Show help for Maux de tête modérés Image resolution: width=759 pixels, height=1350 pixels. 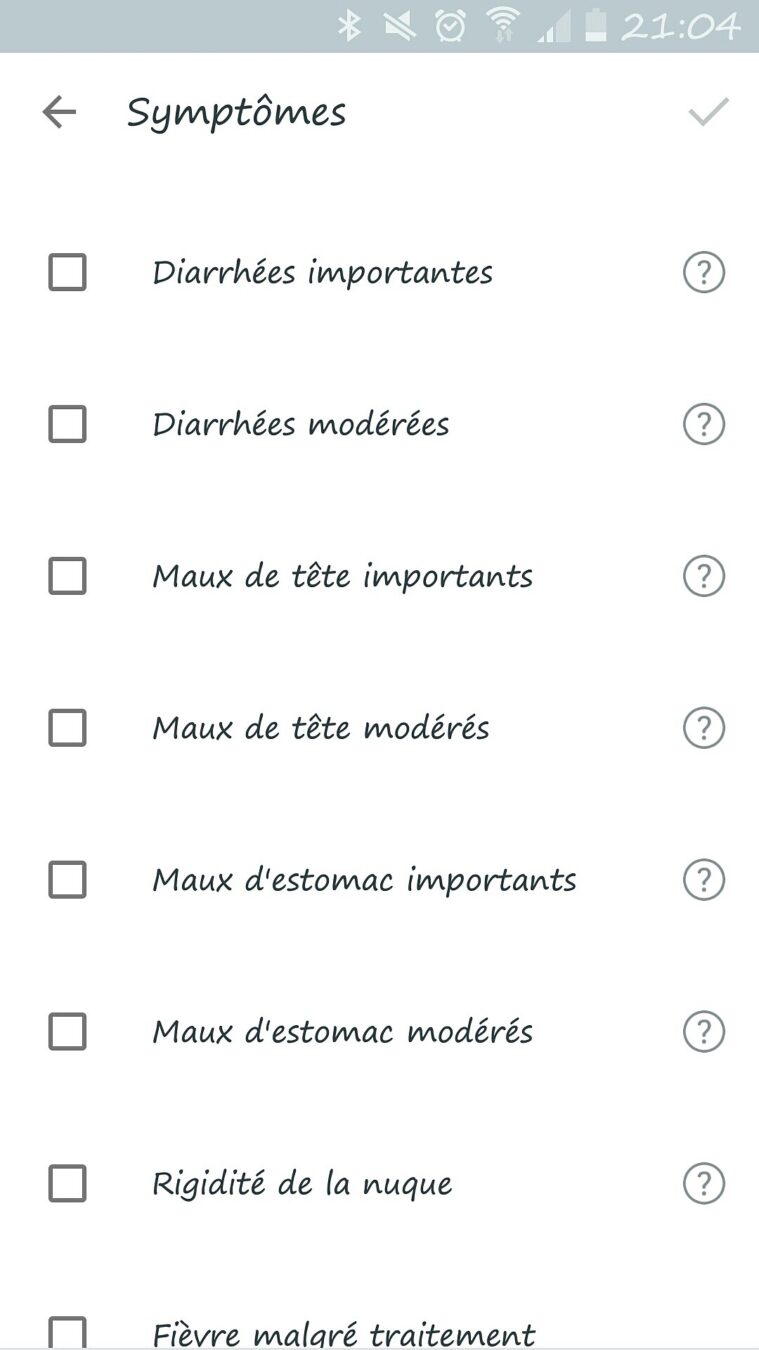click(x=703, y=728)
